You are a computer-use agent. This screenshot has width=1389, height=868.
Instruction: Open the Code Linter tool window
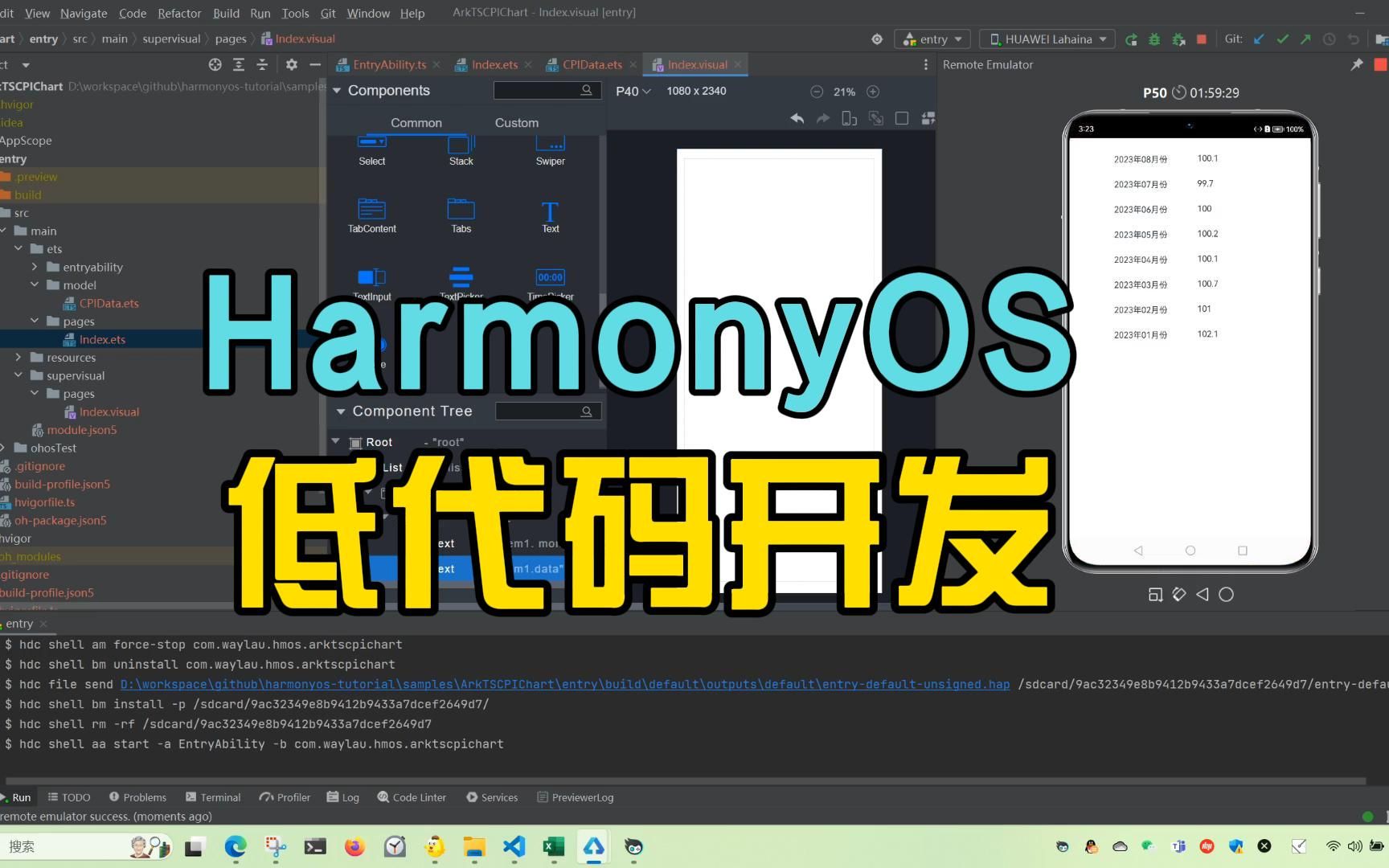coord(411,797)
